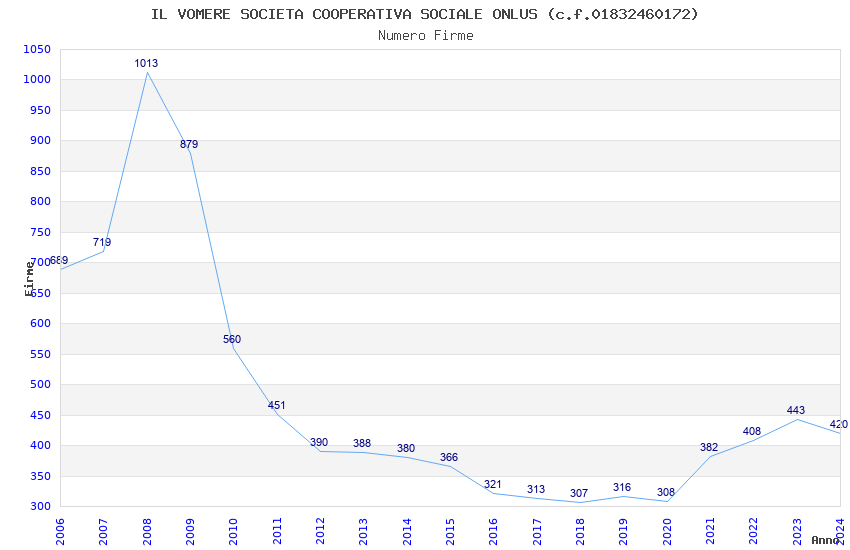The height and width of the screenshot is (550, 850).
Task: Click the 500 y-axis value
Action: [x=41, y=384]
